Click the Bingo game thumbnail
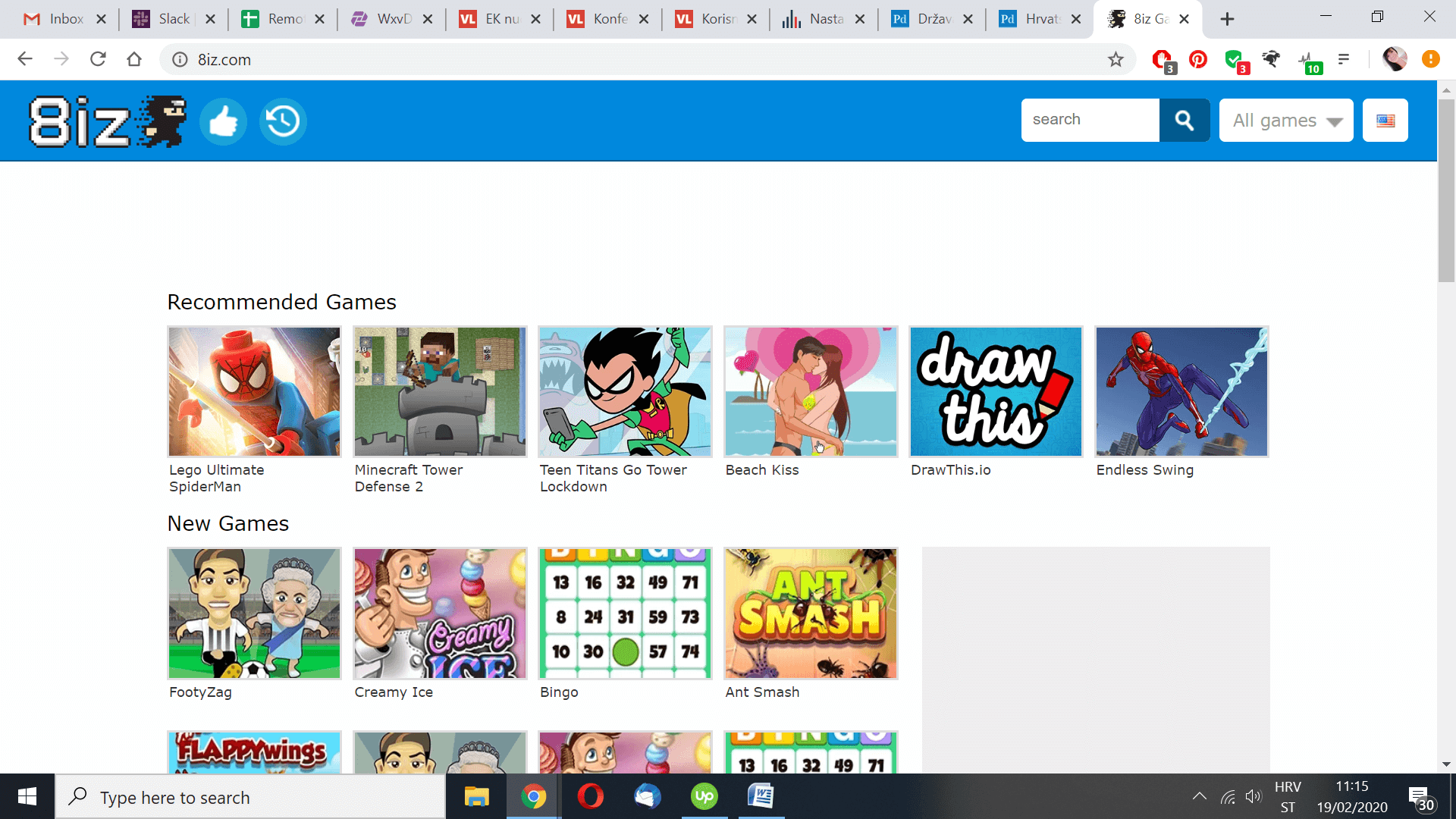 pos(625,613)
